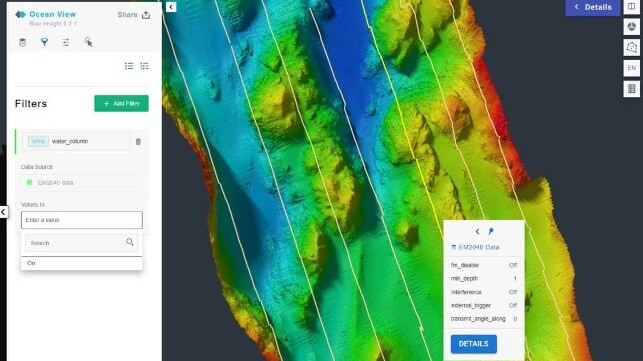
Task: Expand the Details panel at the top right
Action: point(593,7)
